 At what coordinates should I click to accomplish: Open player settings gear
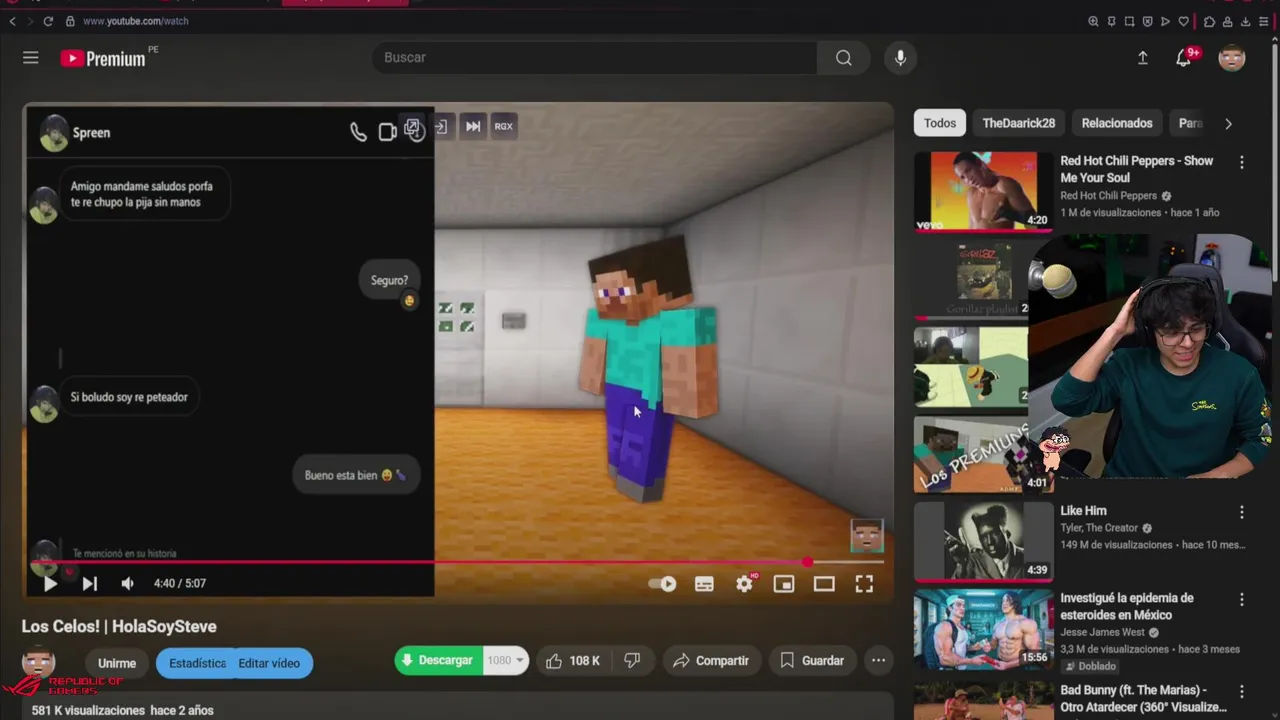click(x=745, y=584)
